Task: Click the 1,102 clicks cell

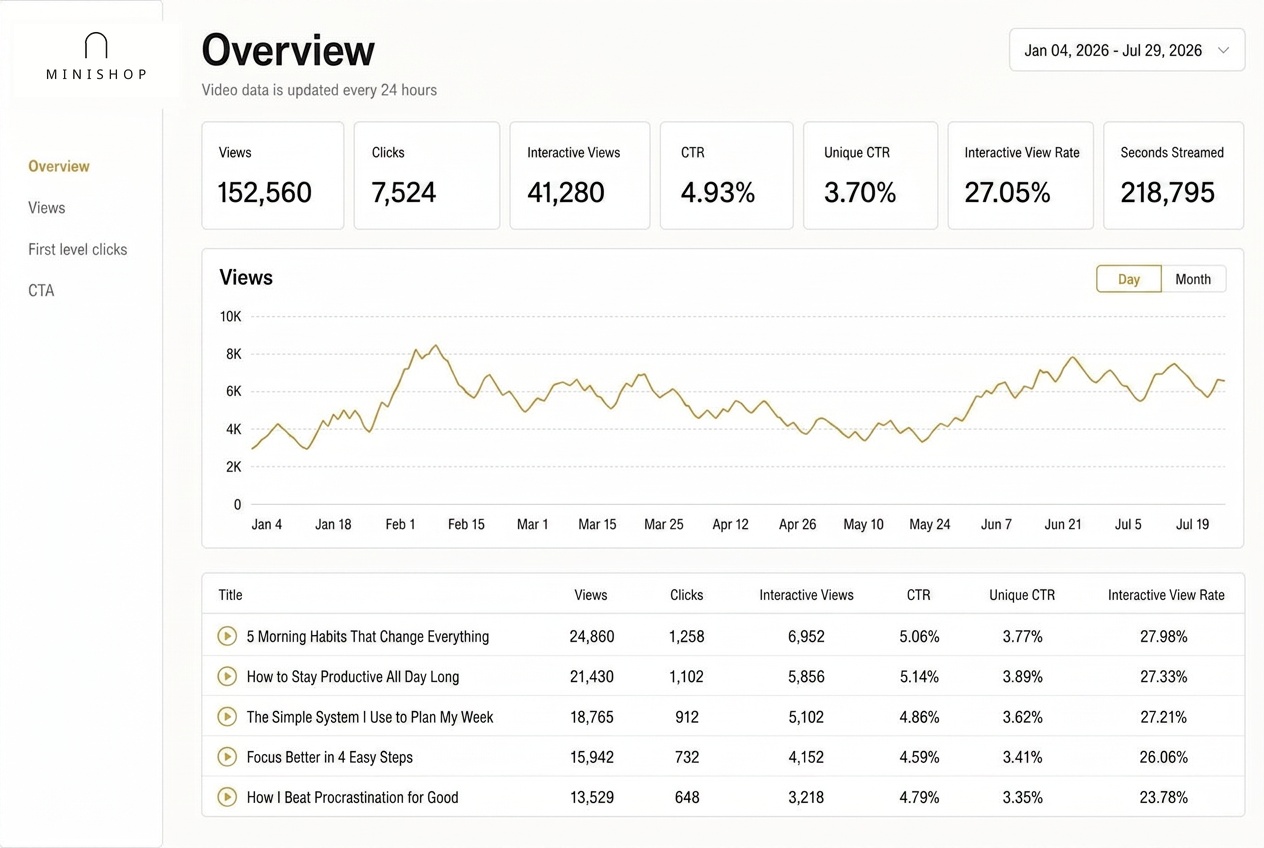Action: 686,677
